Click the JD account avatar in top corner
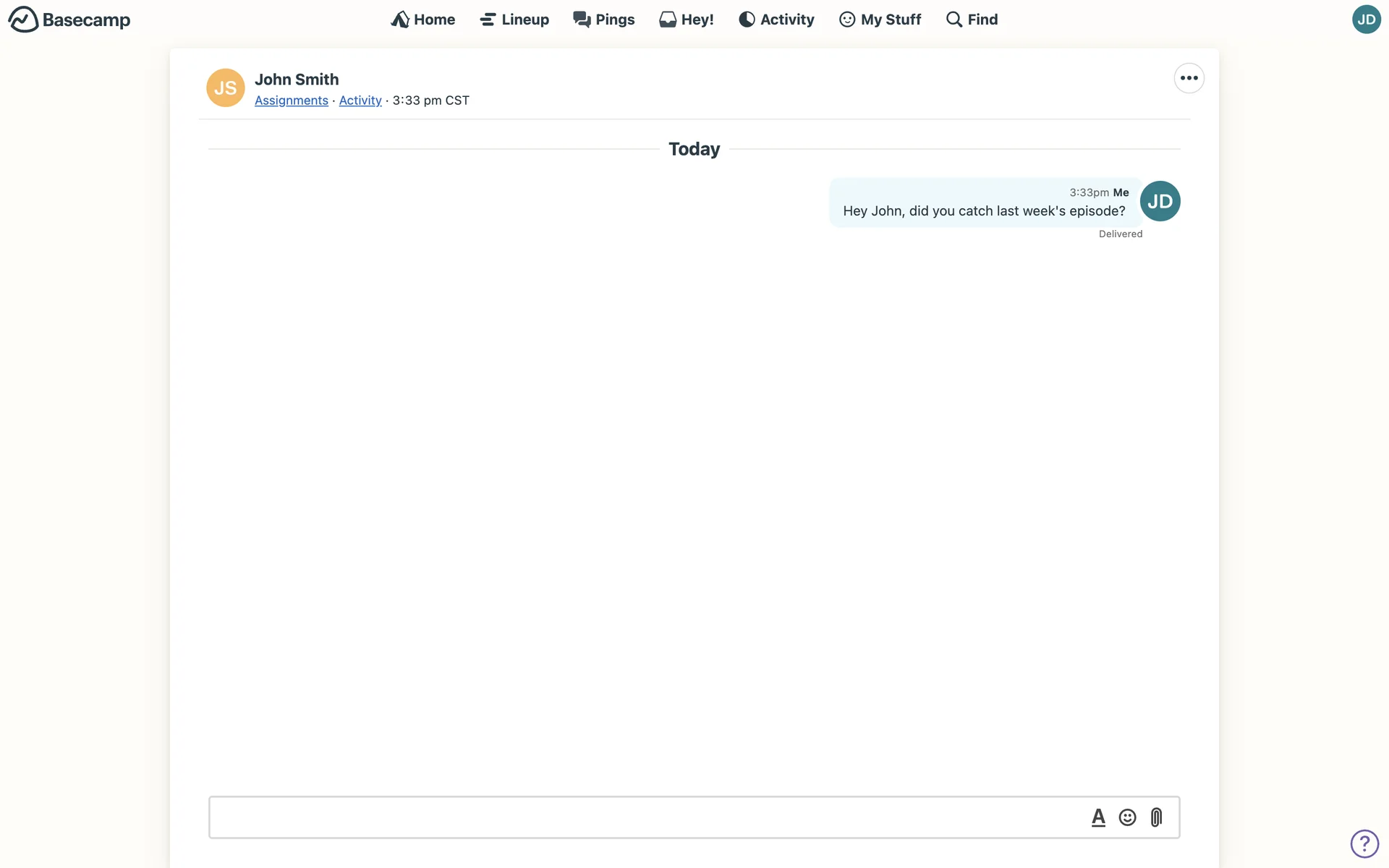Image resolution: width=1389 pixels, height=868 pixels. (1366, 20)
